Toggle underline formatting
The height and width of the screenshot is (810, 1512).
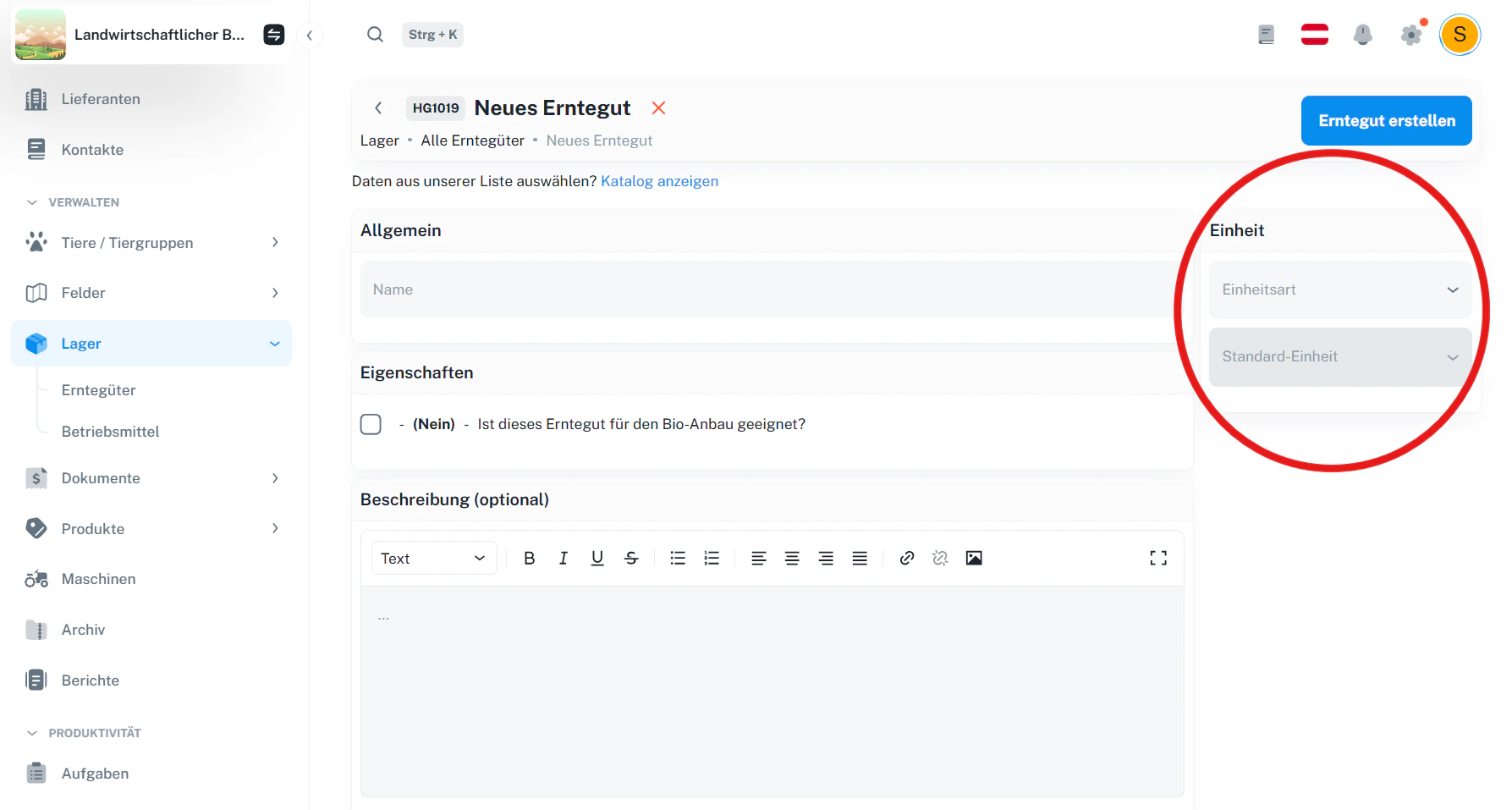(x=597, y=559)
